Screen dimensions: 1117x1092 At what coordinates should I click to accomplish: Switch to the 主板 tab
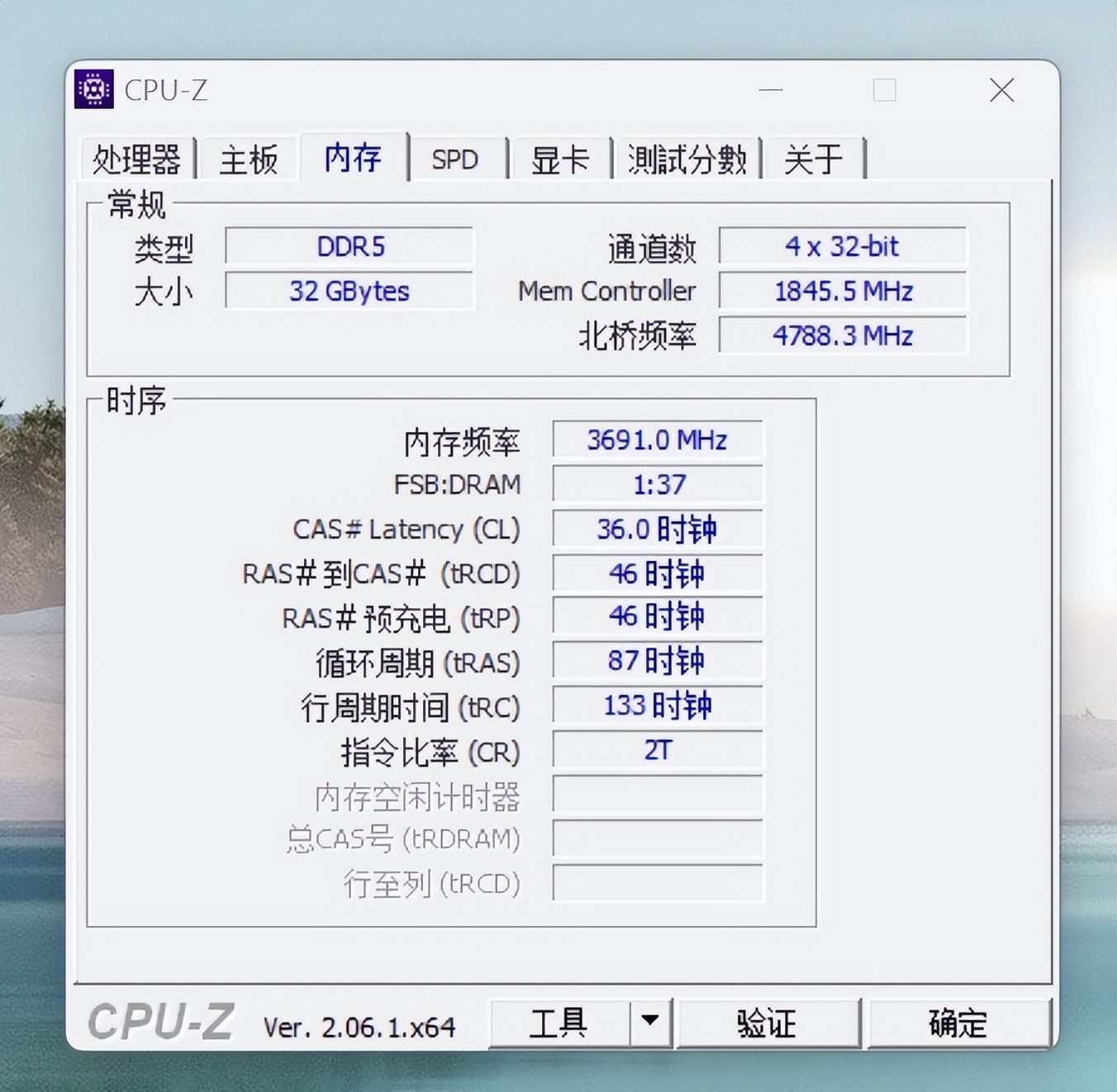(x=249, y=159)
